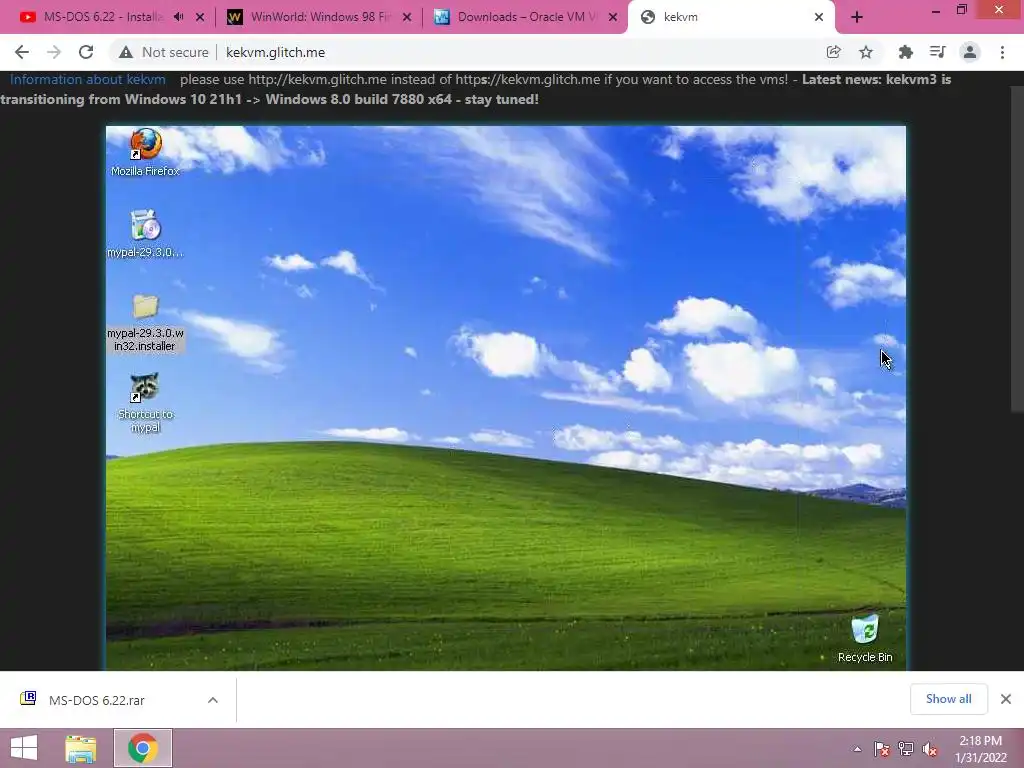Click the muted volume tray icon

(x=929, y=749)
